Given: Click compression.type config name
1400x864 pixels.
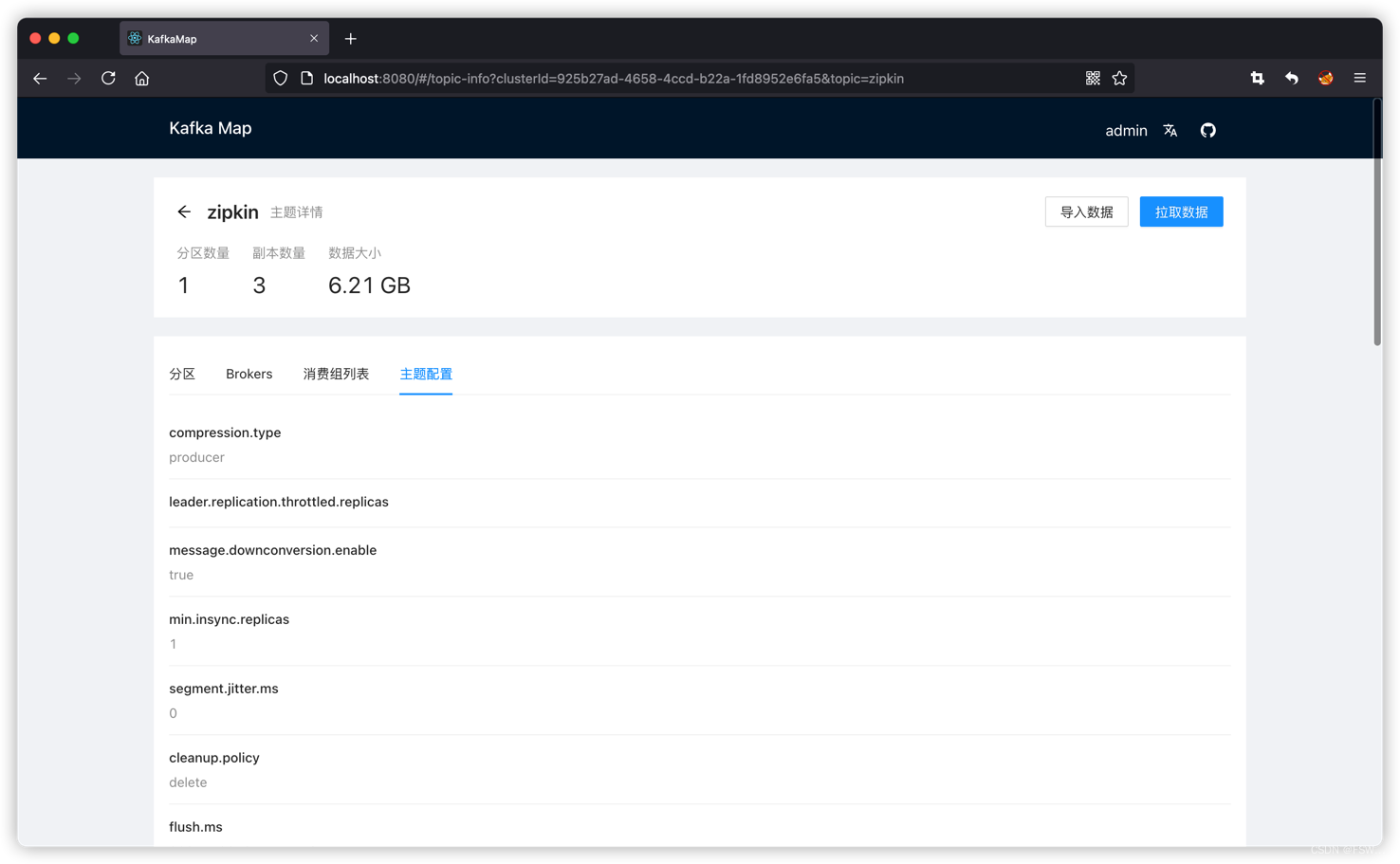Looking at the screenshot, I should pos(225,432).
